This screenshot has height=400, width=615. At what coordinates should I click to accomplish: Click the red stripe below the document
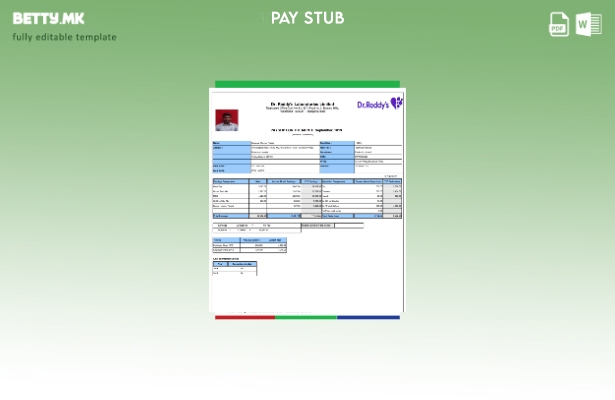(x=244, y=317)
